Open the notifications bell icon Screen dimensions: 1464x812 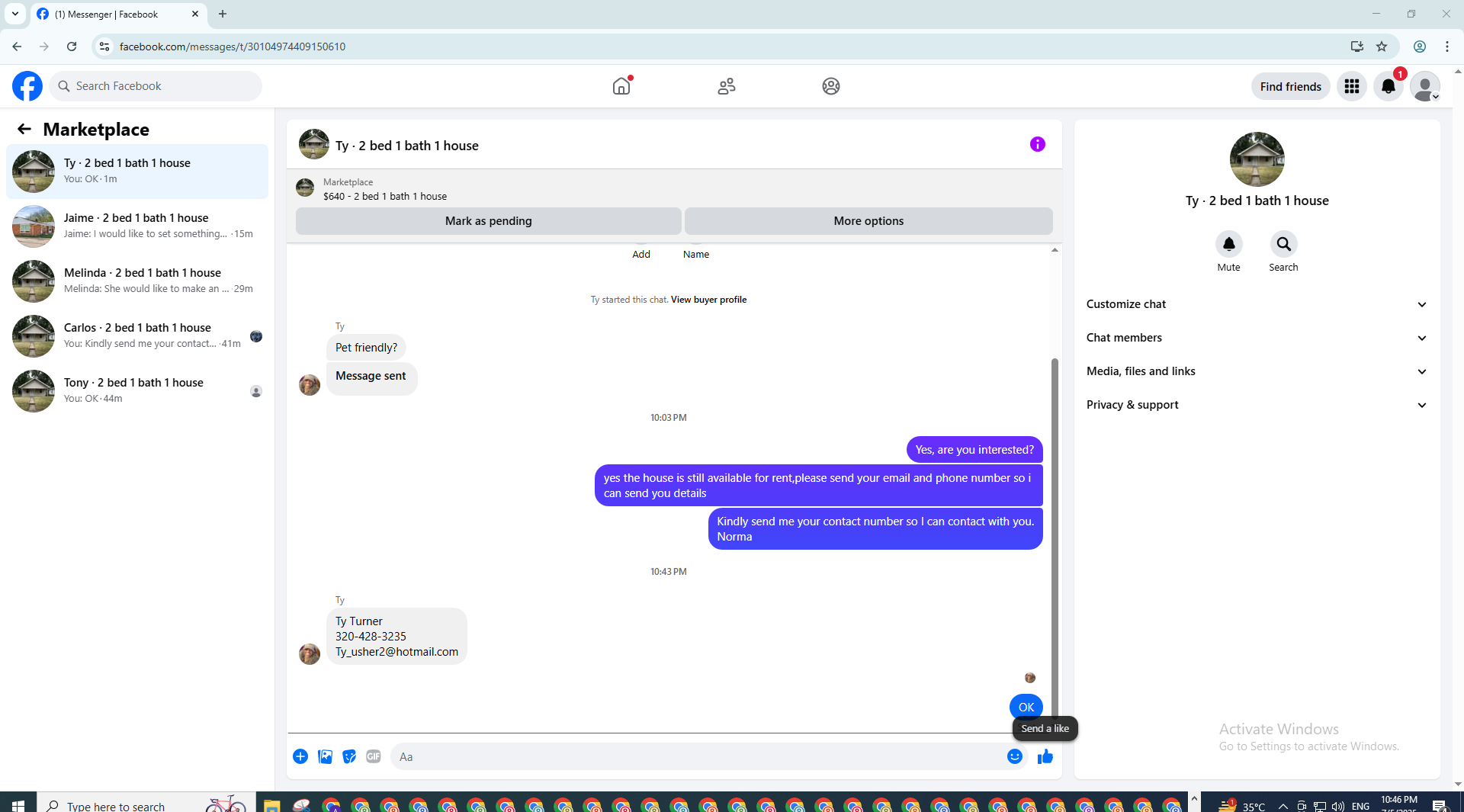click(1389, 86)
